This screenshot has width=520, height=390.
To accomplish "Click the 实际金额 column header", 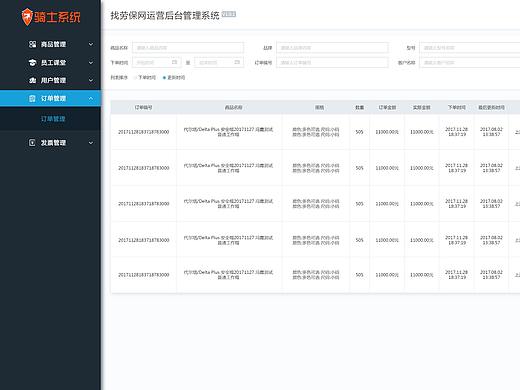I will tap(422, 107).
